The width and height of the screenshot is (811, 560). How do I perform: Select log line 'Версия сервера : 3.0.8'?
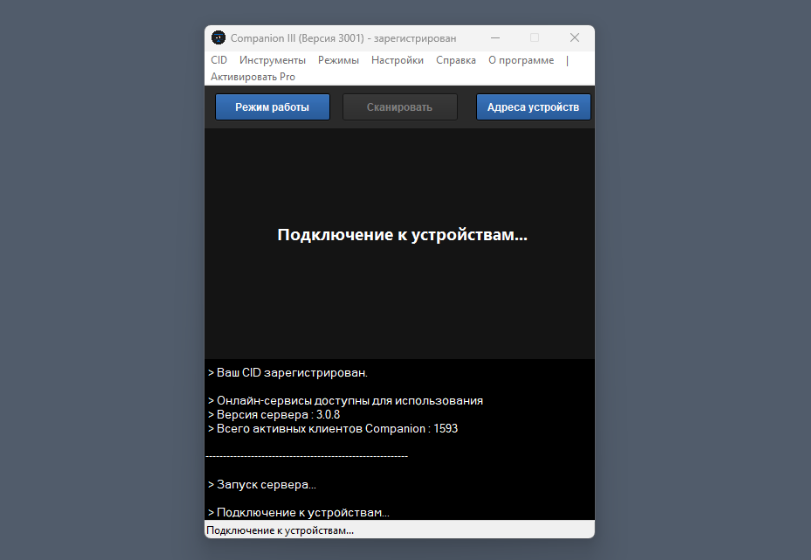pyautogui.click(x=274, y=415)
